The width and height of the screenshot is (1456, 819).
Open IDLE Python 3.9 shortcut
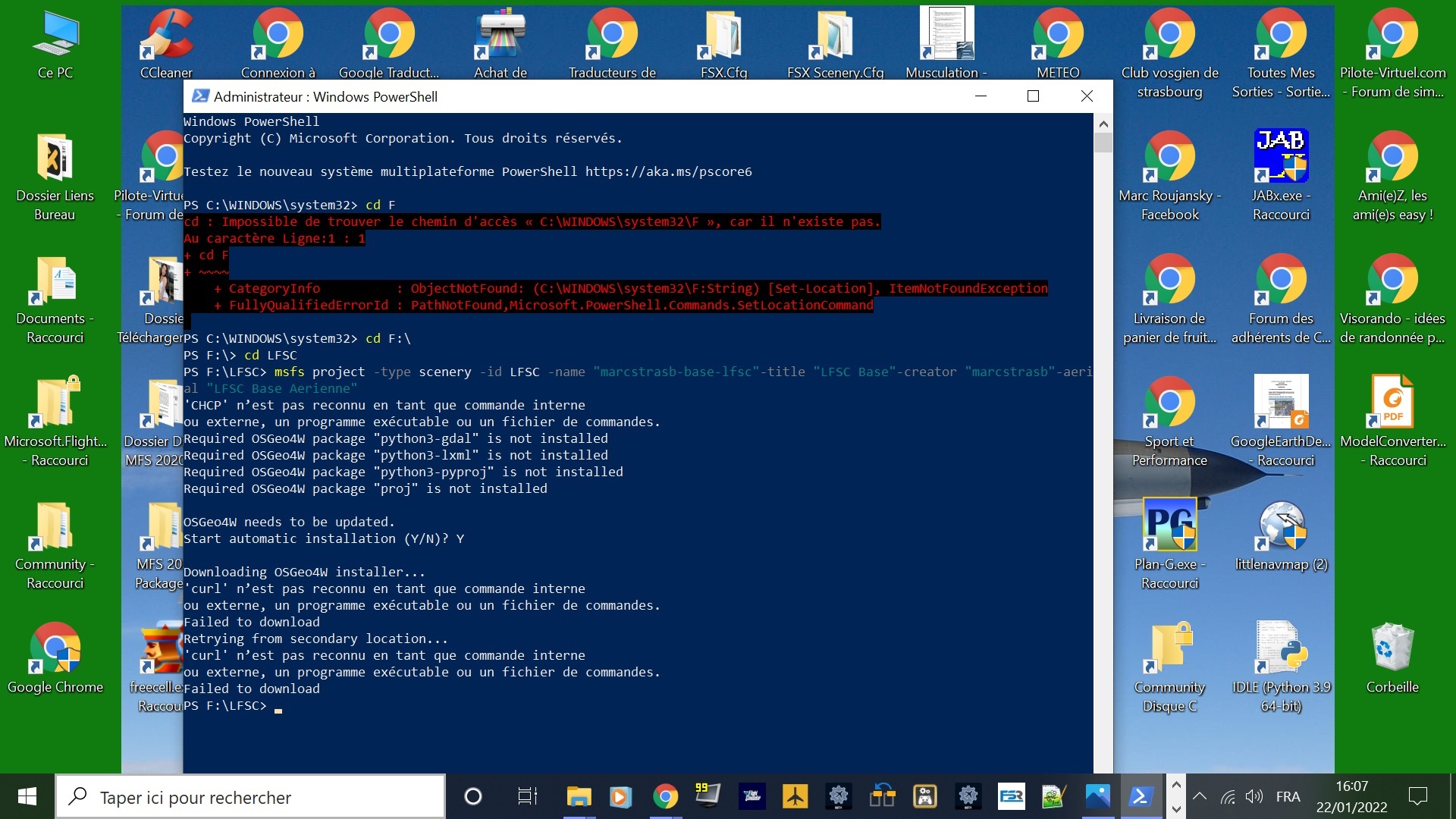(1281, 648)
